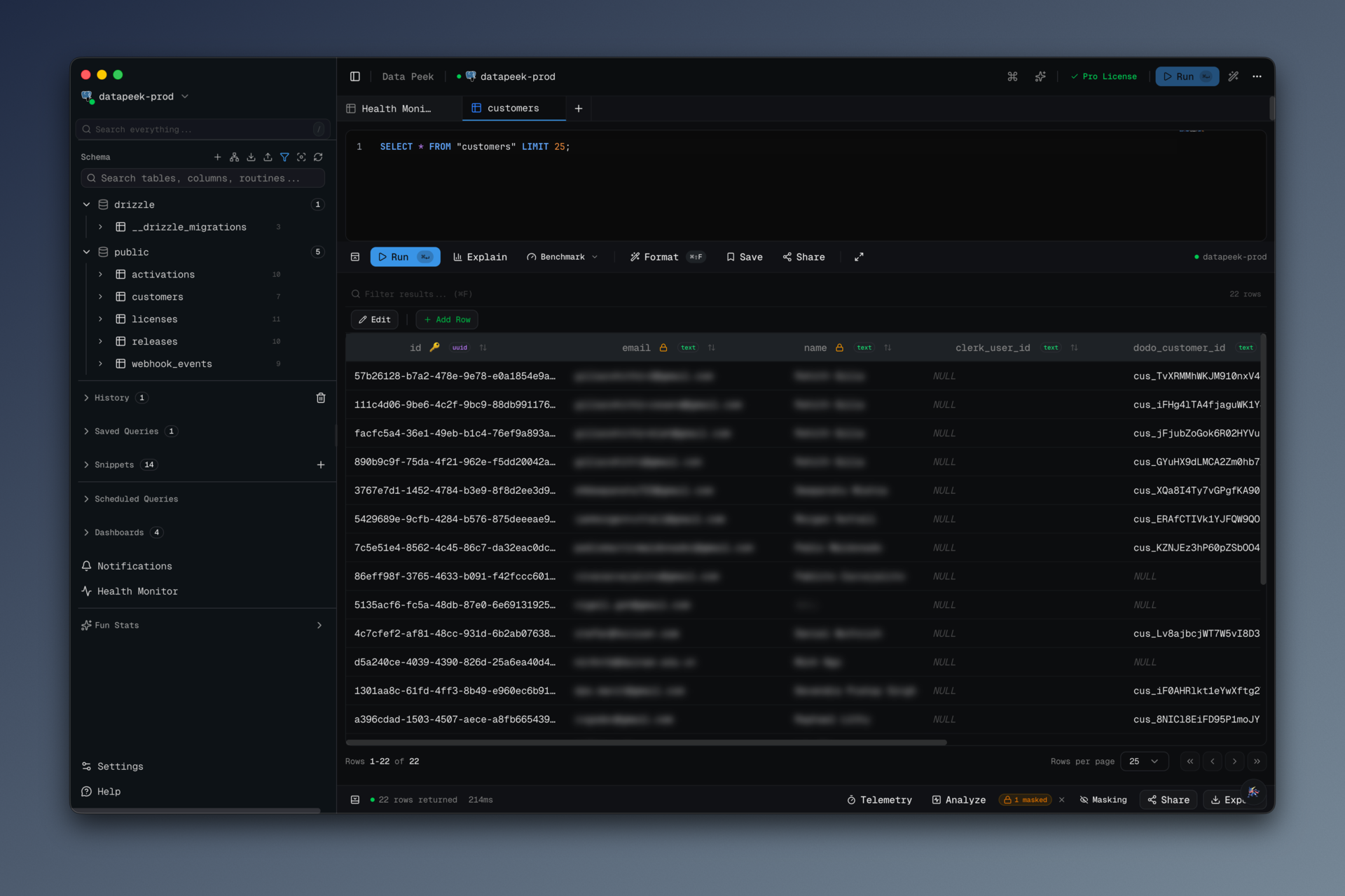Click the trash icon next to History
Viewport: 1345px width, 896px height.
[x=321, y=398]
